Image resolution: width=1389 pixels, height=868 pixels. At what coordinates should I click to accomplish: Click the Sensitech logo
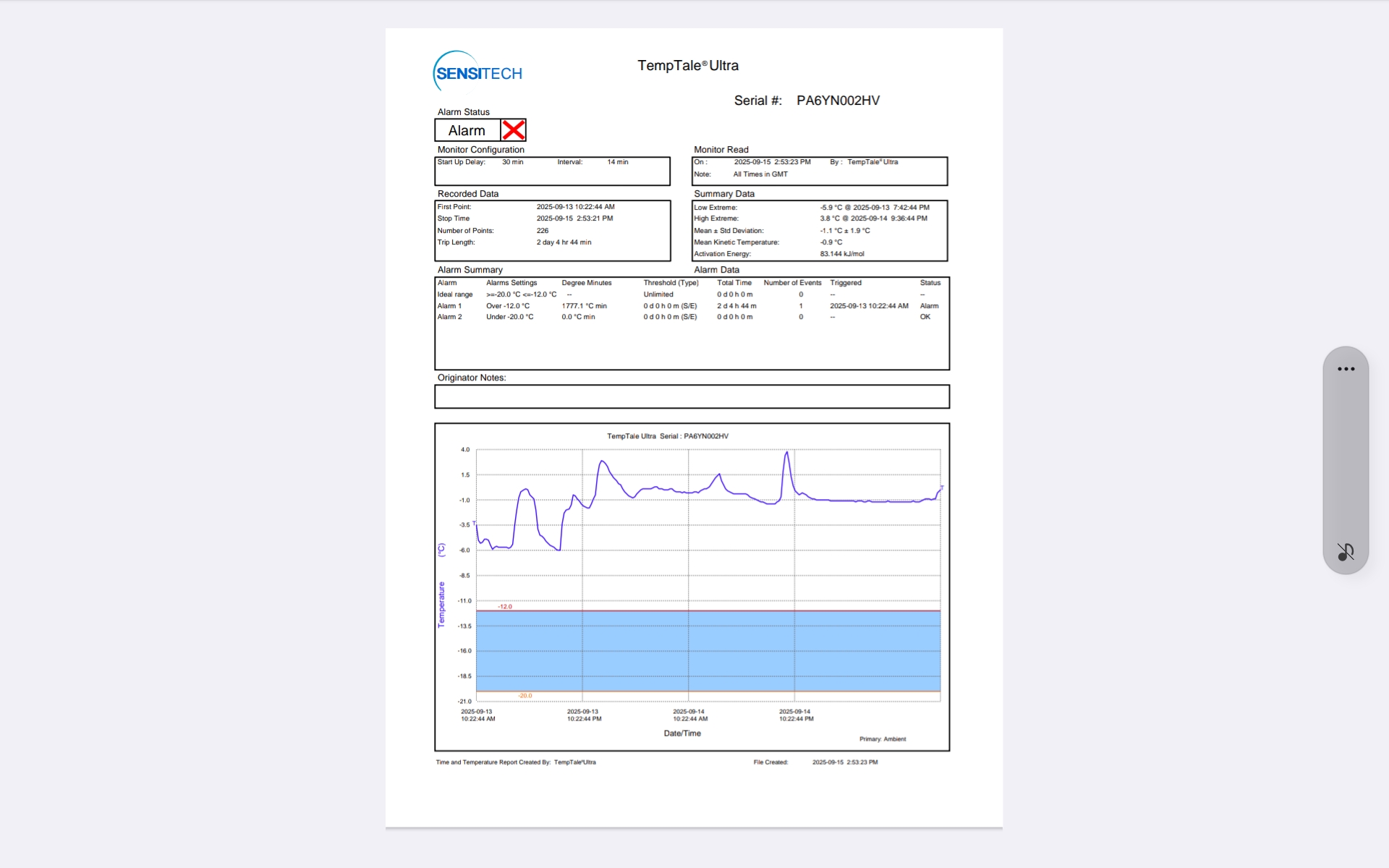coord(477,72)
